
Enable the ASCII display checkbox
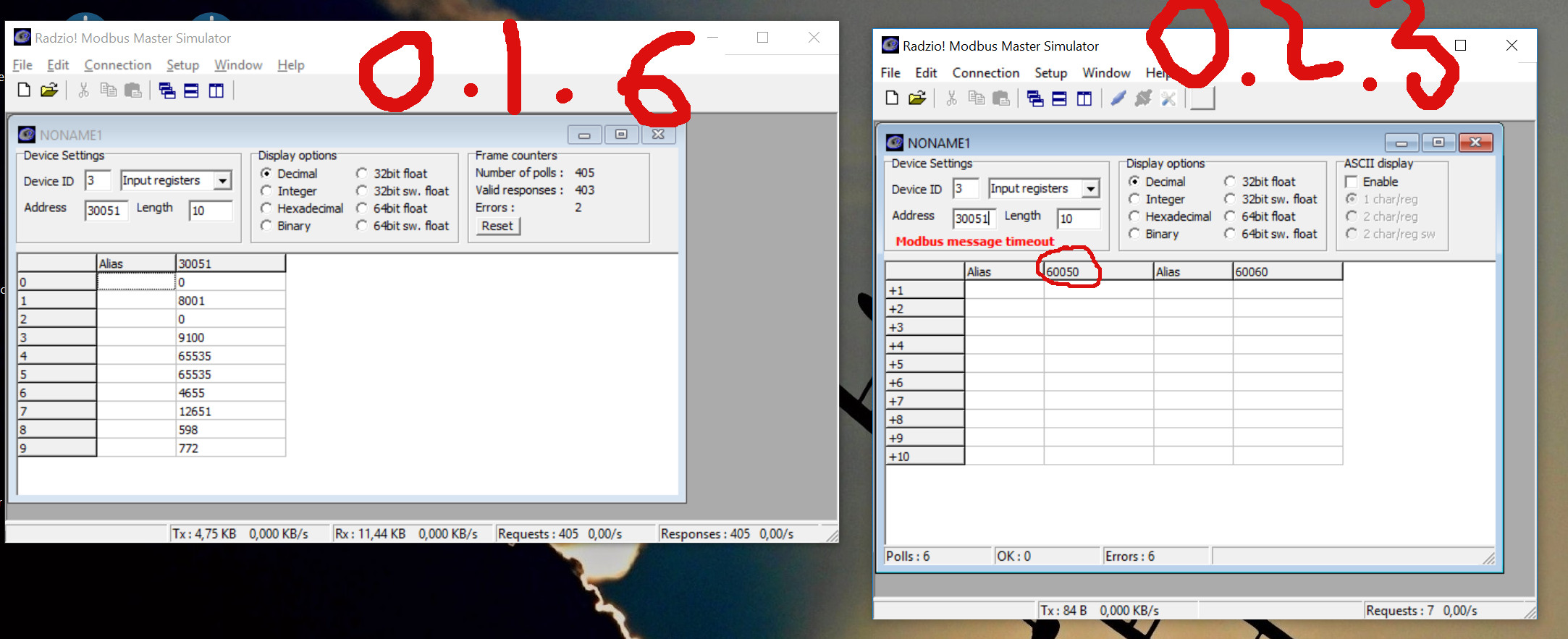1351,182
